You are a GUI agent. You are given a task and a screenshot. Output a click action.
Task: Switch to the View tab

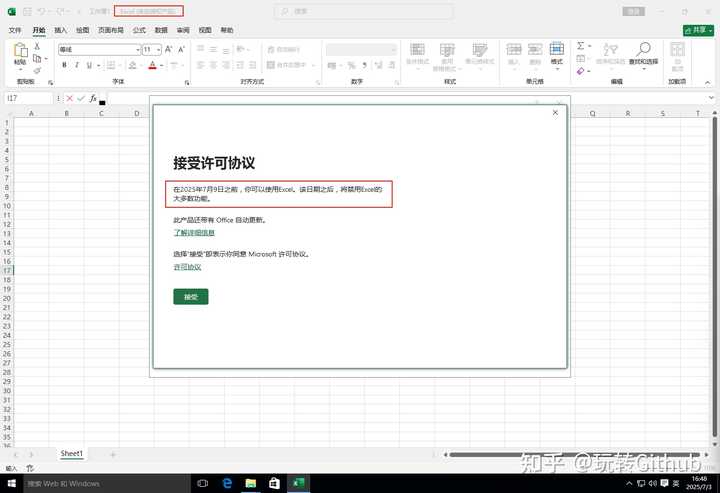205,30
